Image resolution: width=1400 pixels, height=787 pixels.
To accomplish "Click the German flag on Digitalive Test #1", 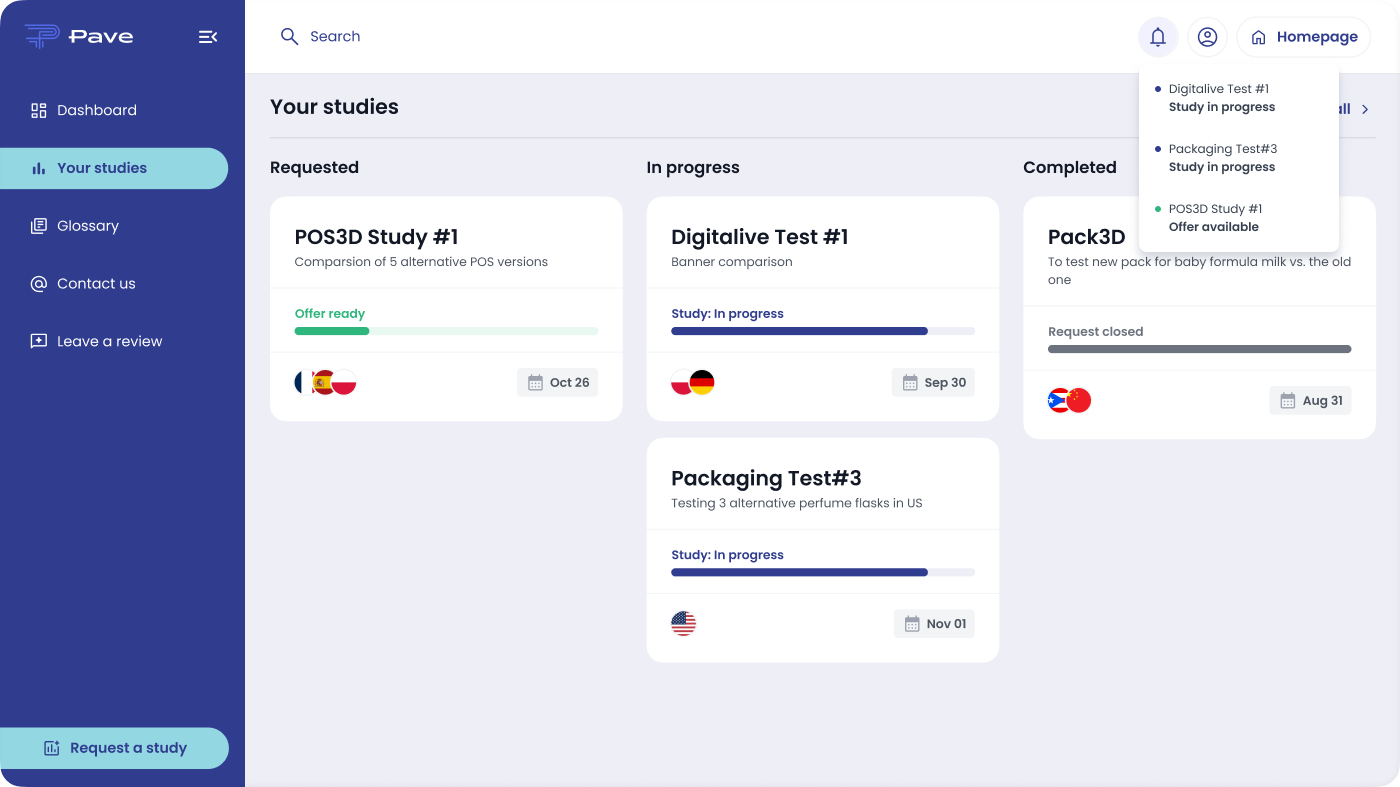I will click(x=702, y=382).
